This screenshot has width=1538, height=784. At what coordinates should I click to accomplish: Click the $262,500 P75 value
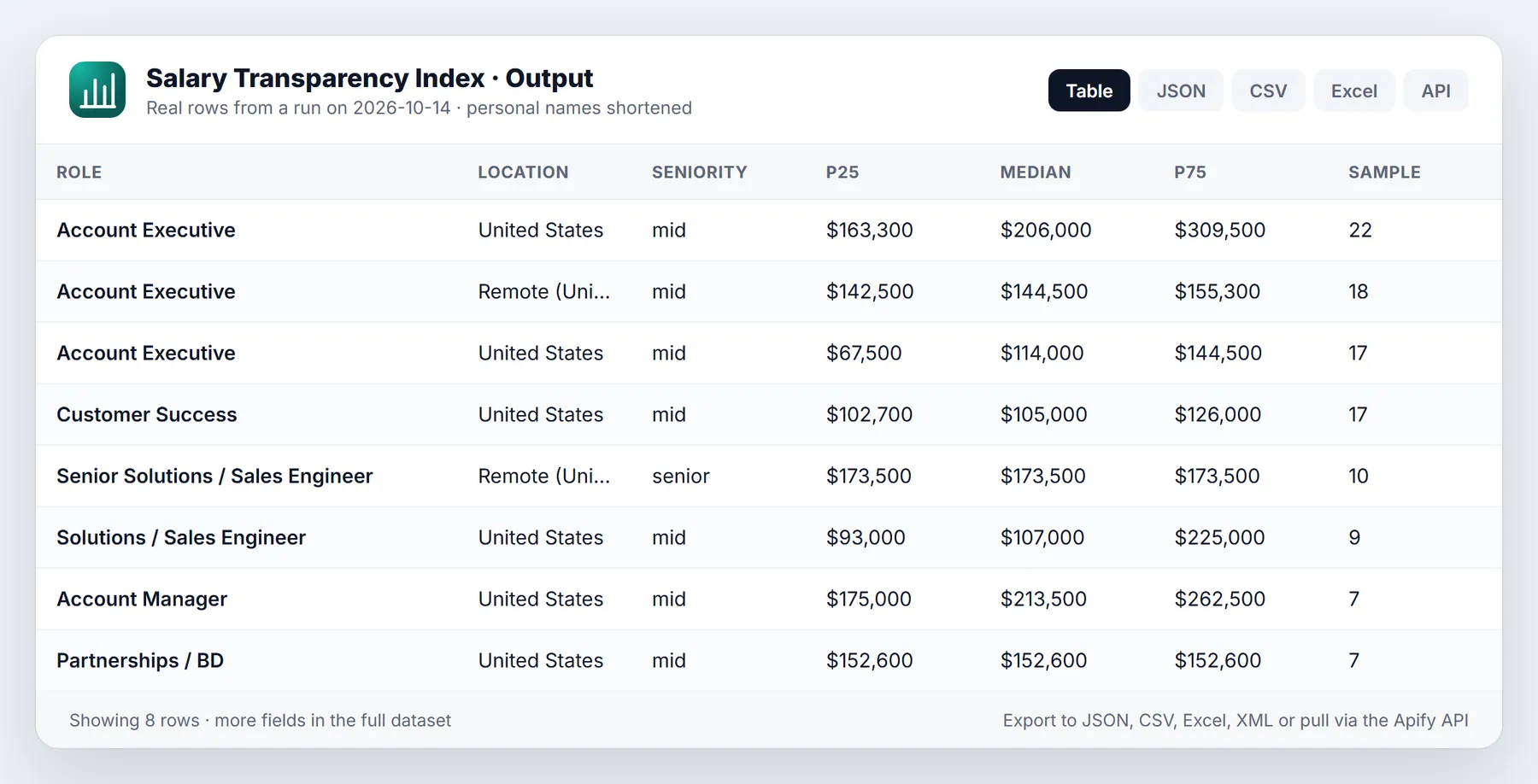(1220, 599)
